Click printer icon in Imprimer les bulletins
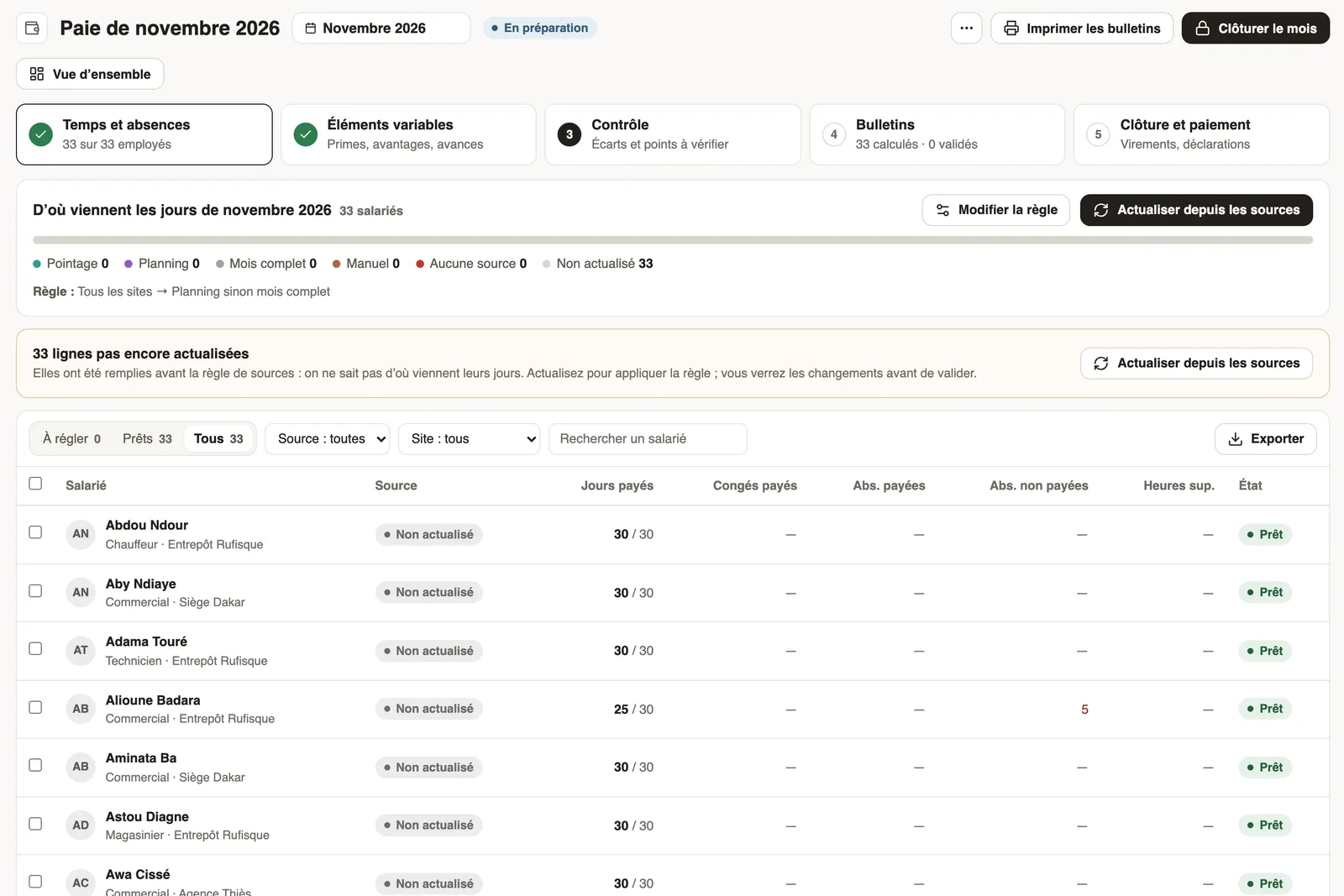 (x=1011, y=29)
